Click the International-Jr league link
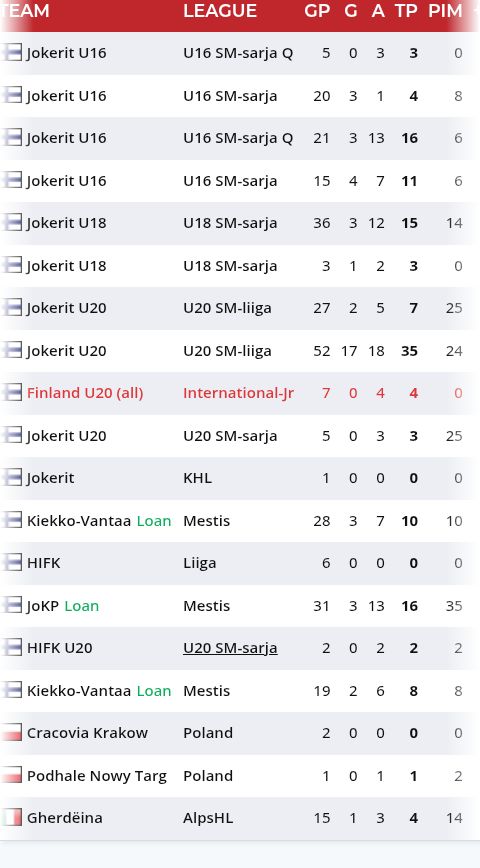The height and width of the screenshot is (868, 480). click(x=239, y=393)
